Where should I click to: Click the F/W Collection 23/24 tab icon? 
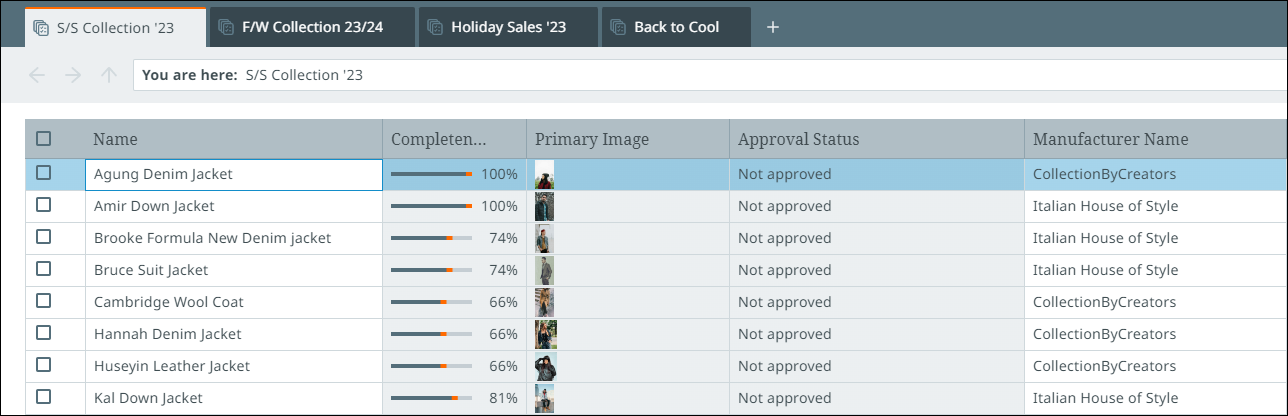[x=226, y=27]
